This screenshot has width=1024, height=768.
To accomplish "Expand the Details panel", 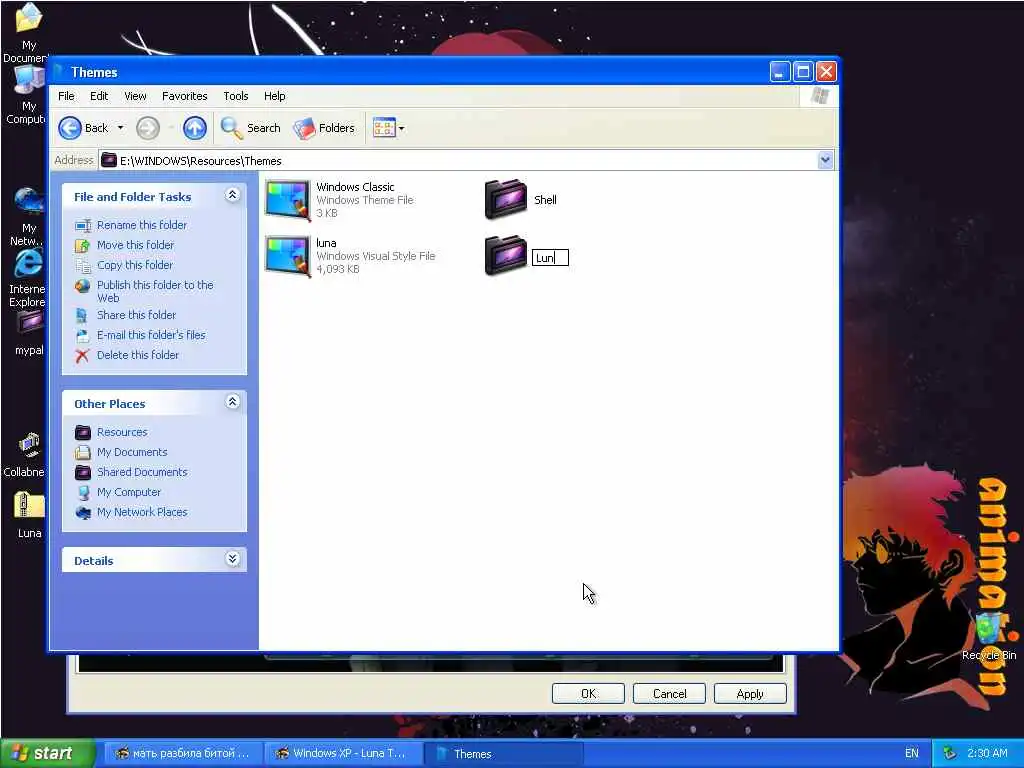I will [x=232, y=559].
